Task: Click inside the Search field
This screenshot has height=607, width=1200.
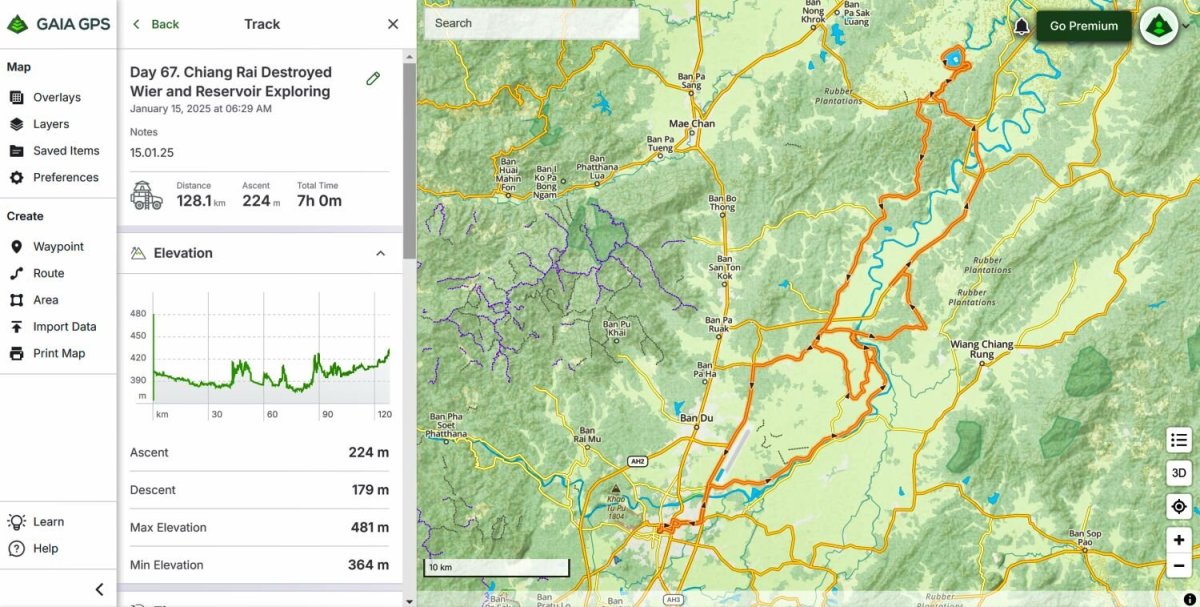Action: click(530, 23)
